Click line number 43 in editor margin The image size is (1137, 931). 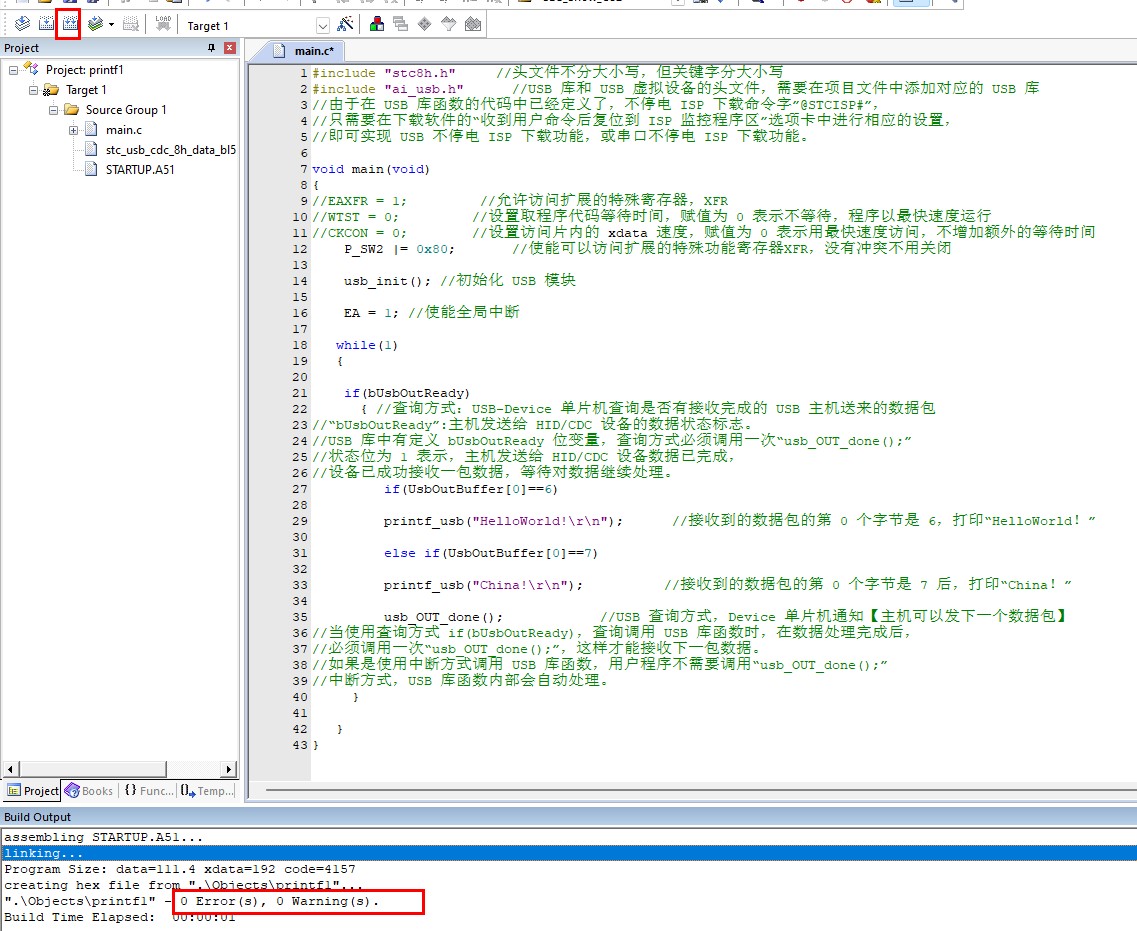point(299,745)
